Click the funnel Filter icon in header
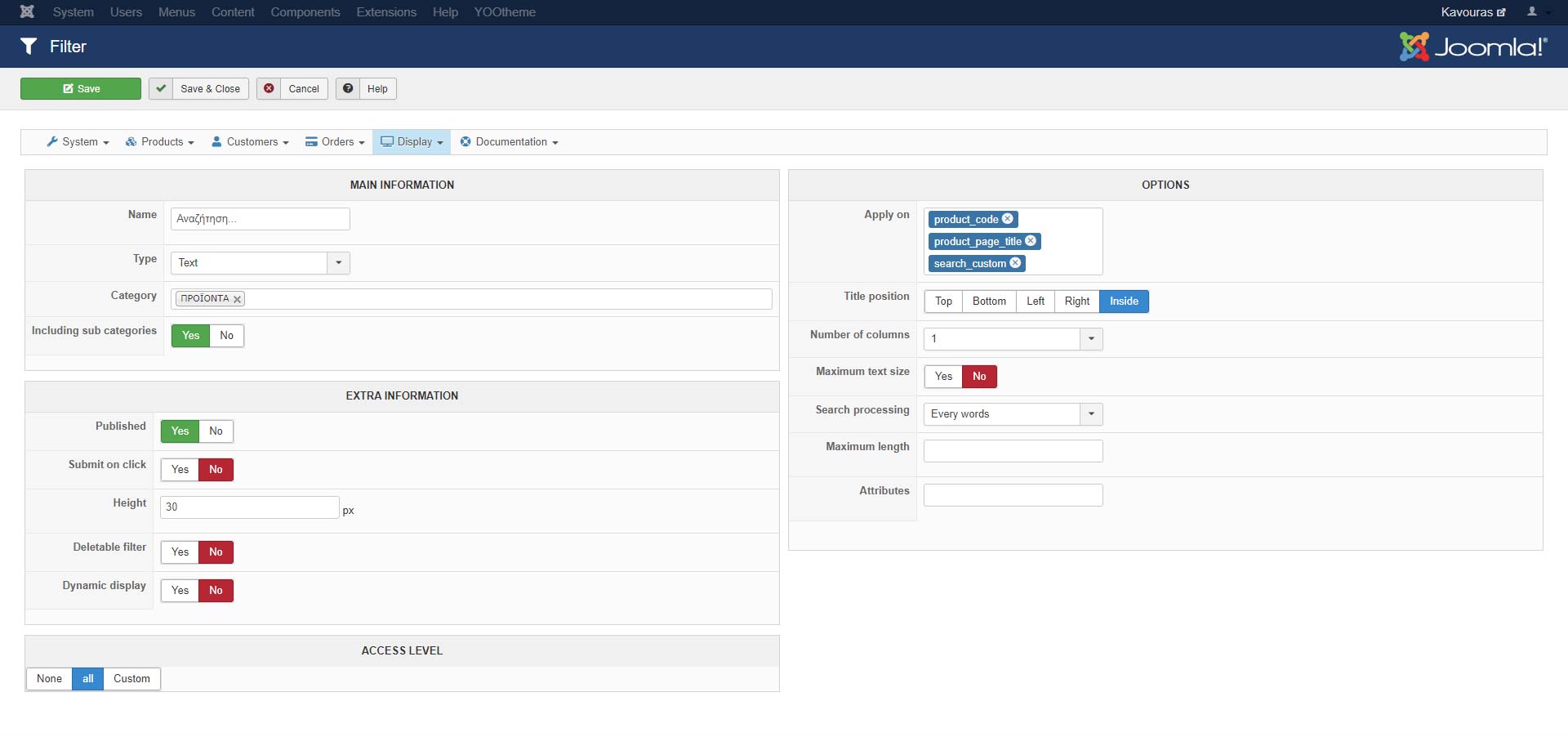This screenshot has height=737, width=1568. pyautogui.click(x=29, y=47)
